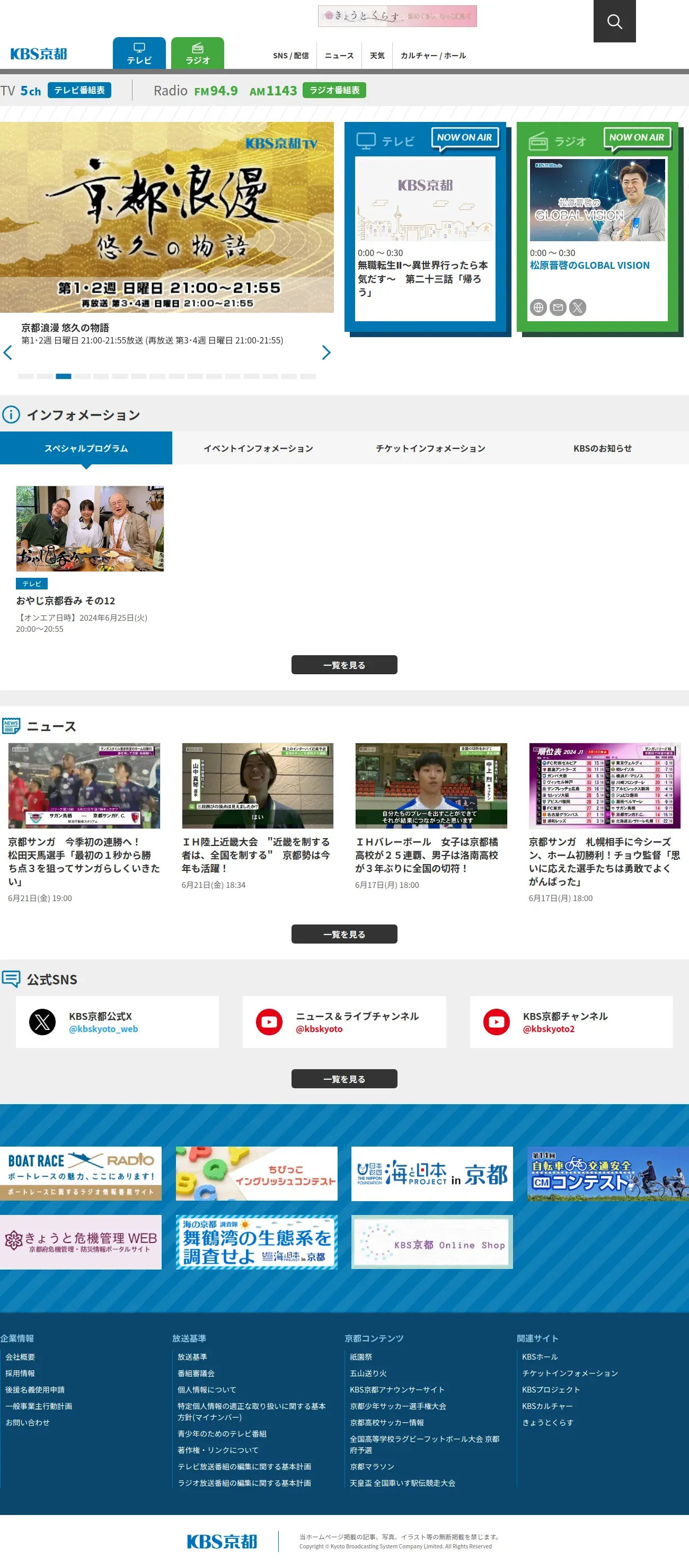Click the KBS京都 footer logo
Screen dimensions: 689x1568
point(222,1541)
